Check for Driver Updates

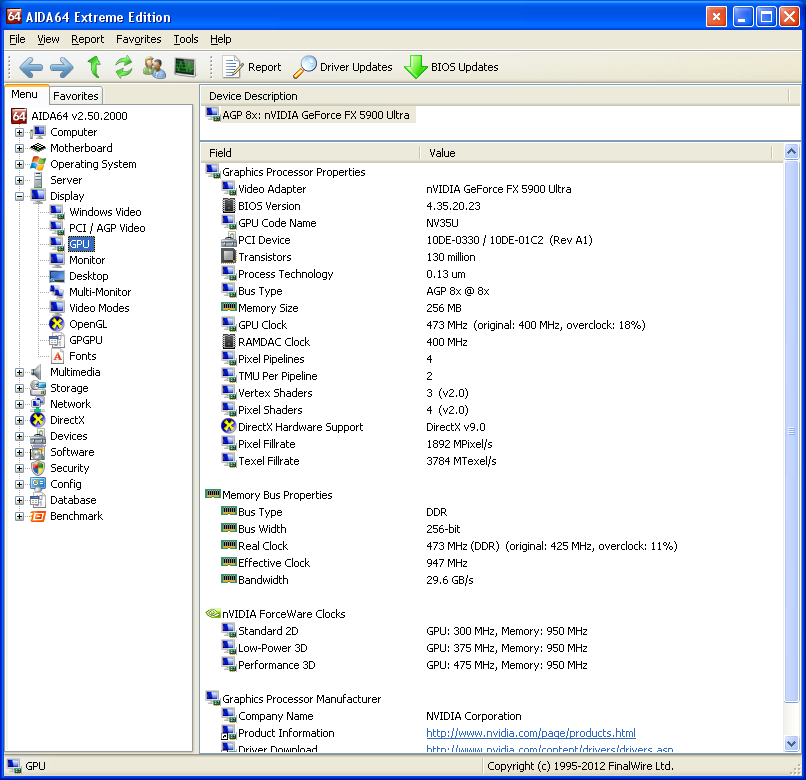[x=343, y=67]
